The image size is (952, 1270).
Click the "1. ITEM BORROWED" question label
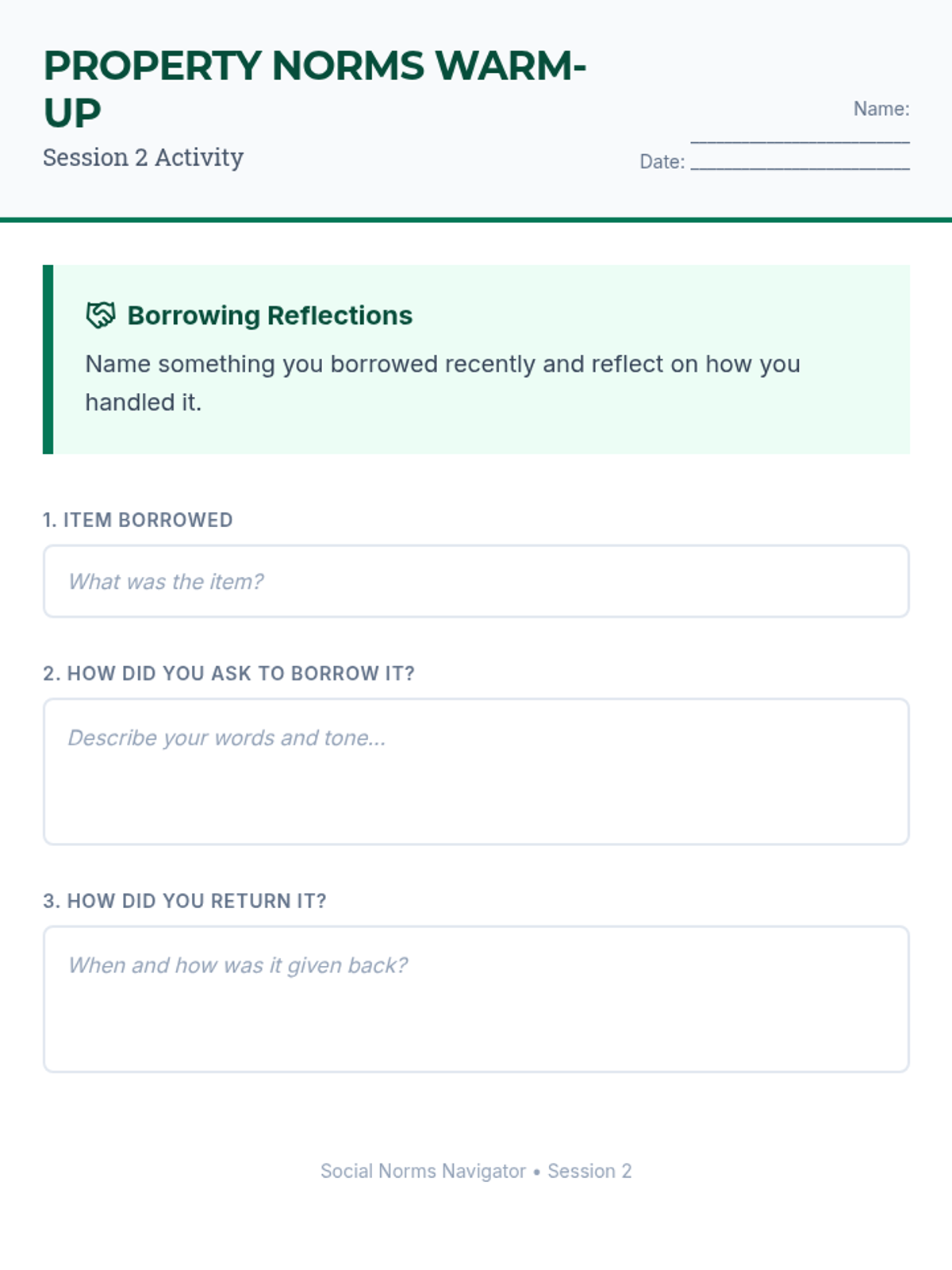[138, 520]
